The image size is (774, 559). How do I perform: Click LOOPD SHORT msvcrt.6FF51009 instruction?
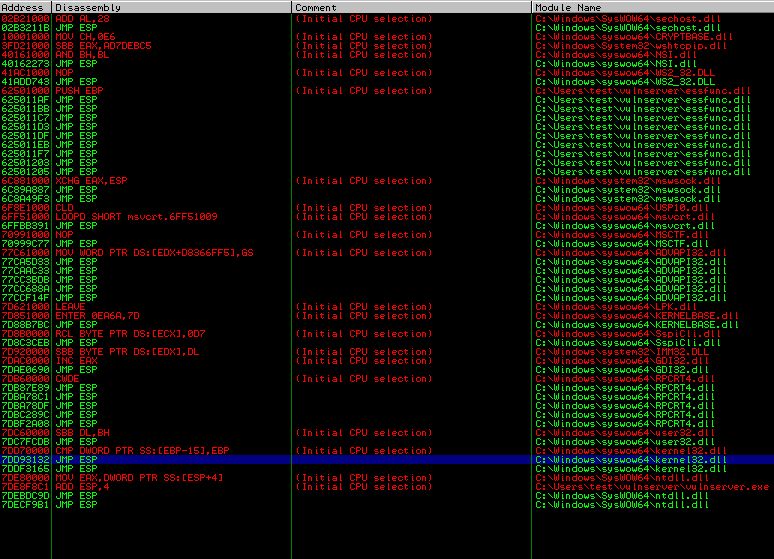click(136, 217)
